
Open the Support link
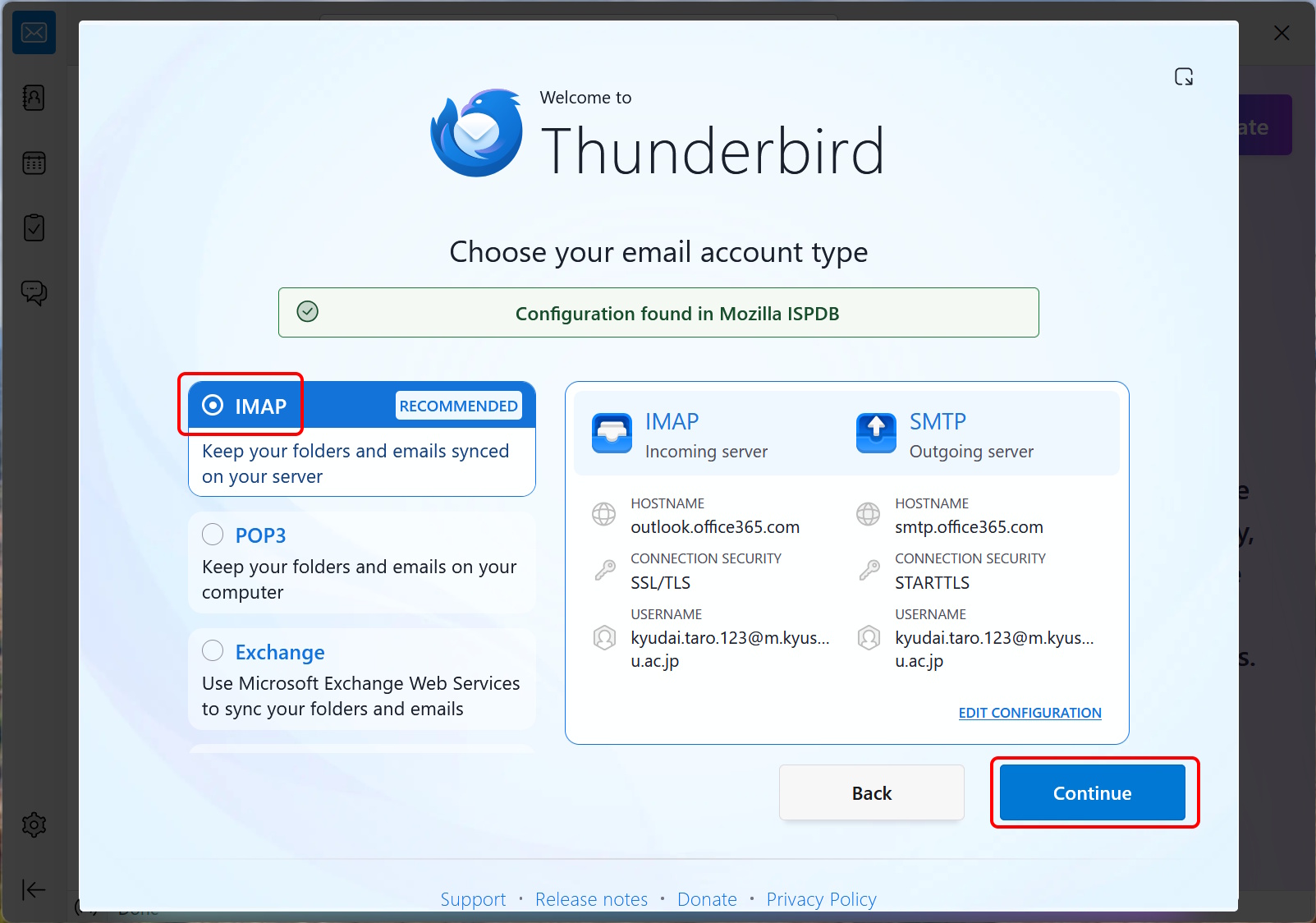(x=473, y=899)
